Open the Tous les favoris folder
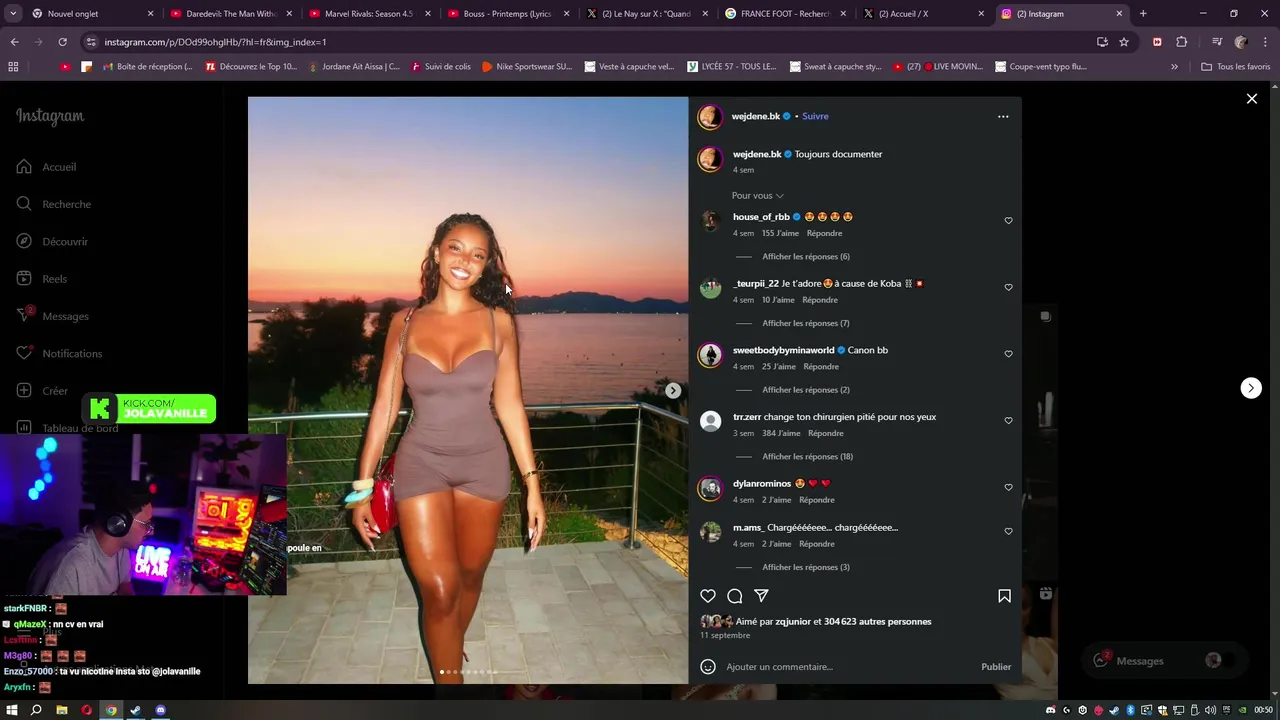Image resolution: width=1280 pixels, height=720 pixels. pyautogui.click(x=1235, y=67)
